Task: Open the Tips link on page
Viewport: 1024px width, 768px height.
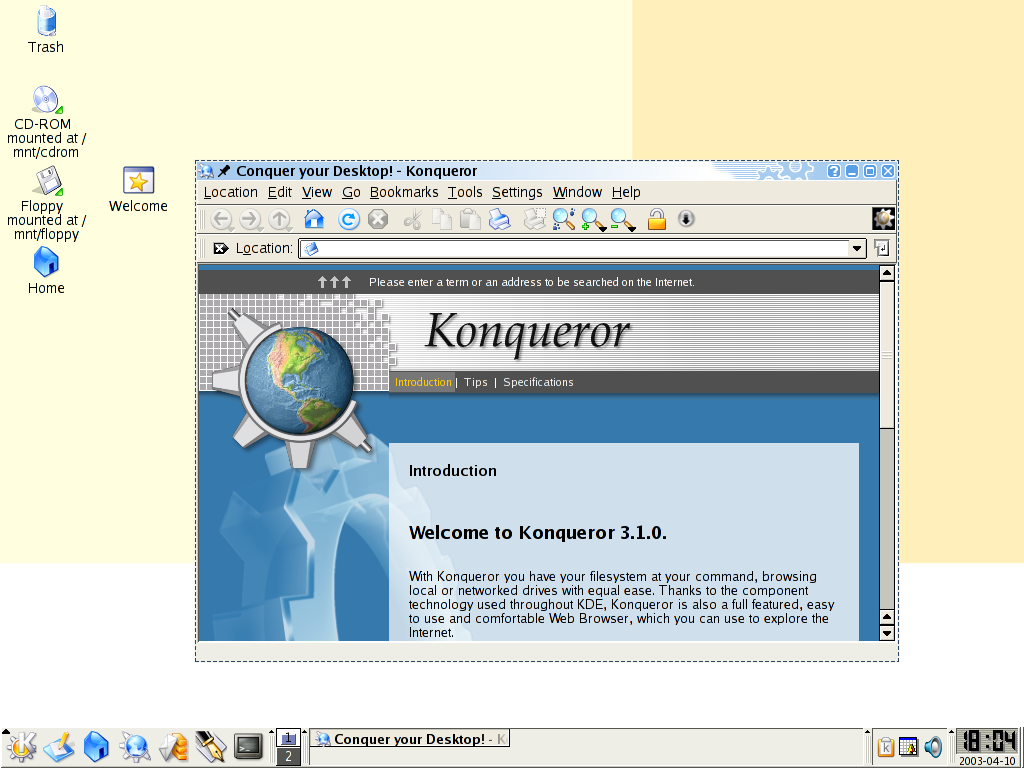Action: click(x=475, y=382)
